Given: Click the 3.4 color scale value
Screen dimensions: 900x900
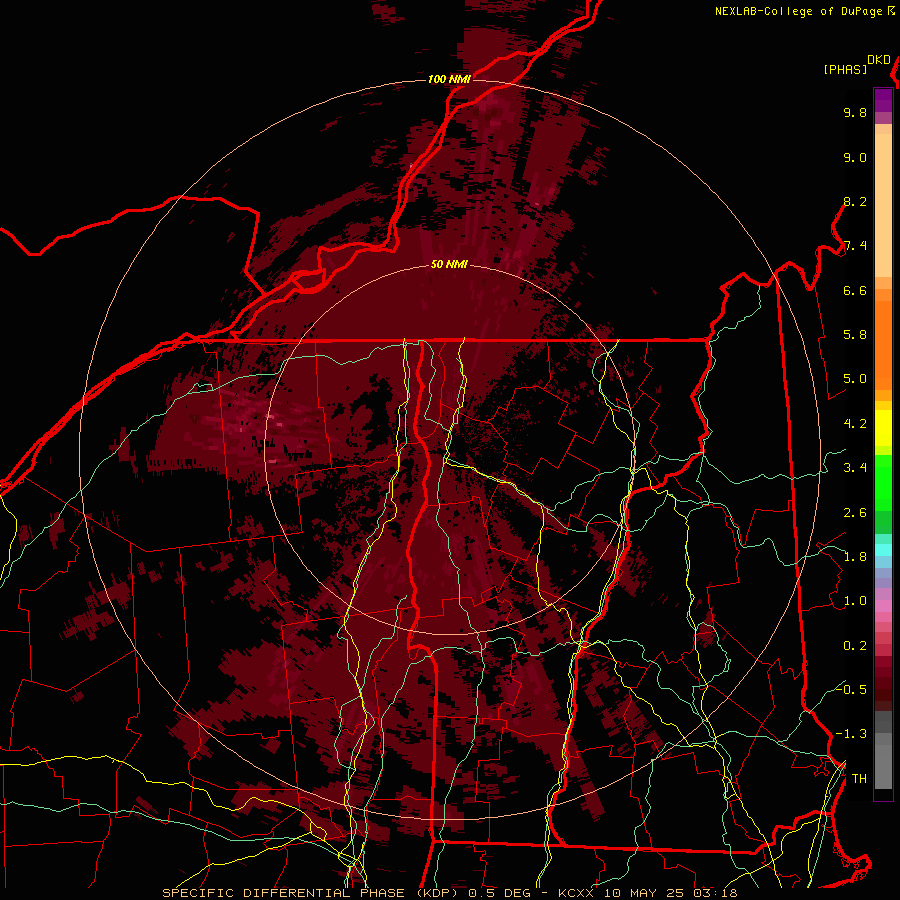Looking at the screenshot, I should click(855, 468).
